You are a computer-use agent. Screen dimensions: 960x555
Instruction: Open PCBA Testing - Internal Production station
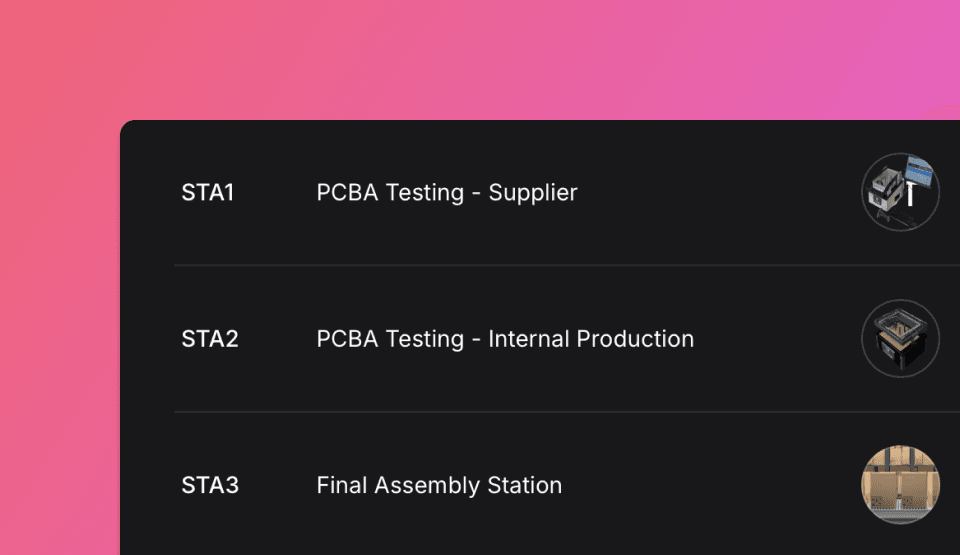(505, 339)
